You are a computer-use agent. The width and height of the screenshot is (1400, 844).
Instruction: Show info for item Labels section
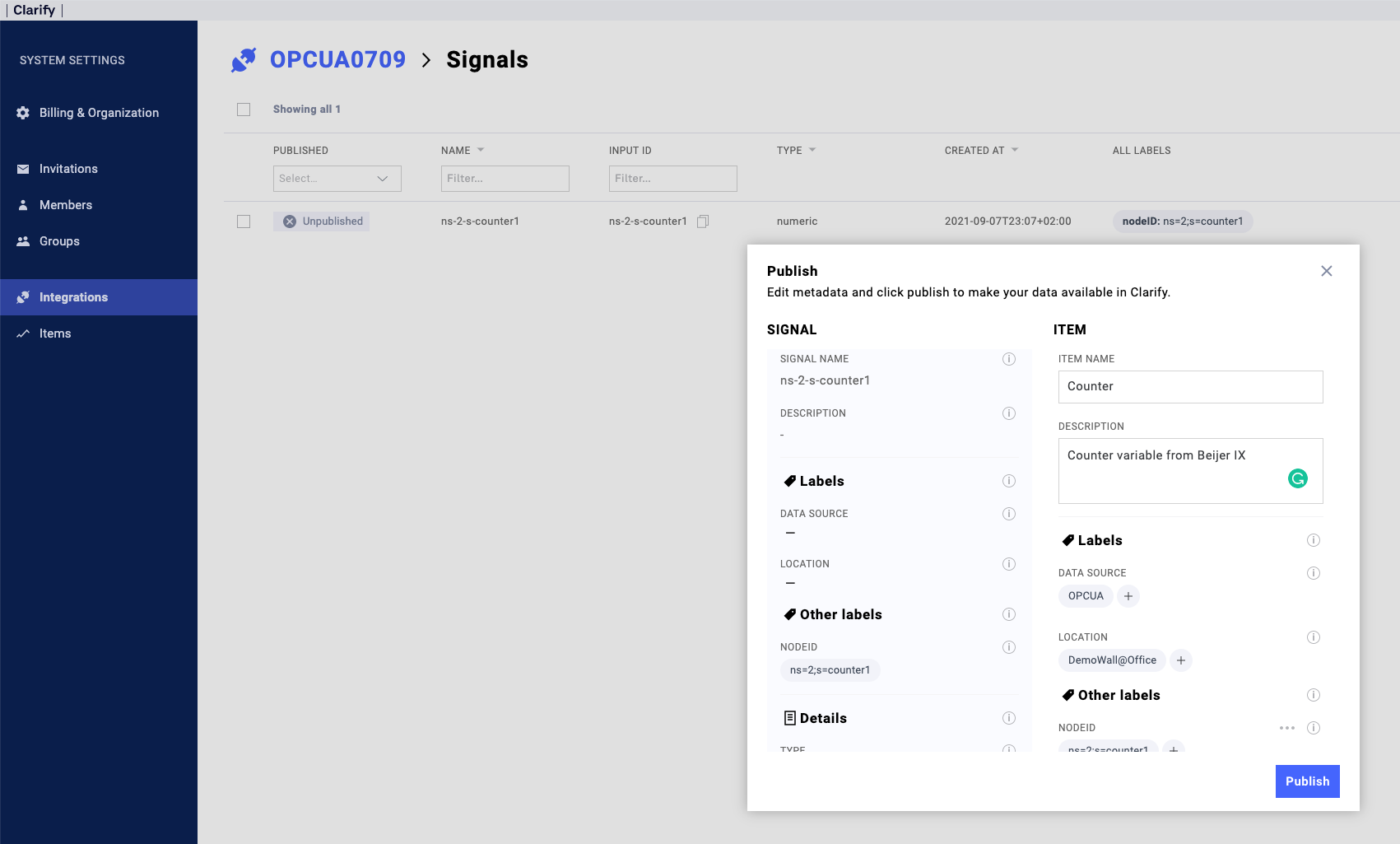[1314, 540]
